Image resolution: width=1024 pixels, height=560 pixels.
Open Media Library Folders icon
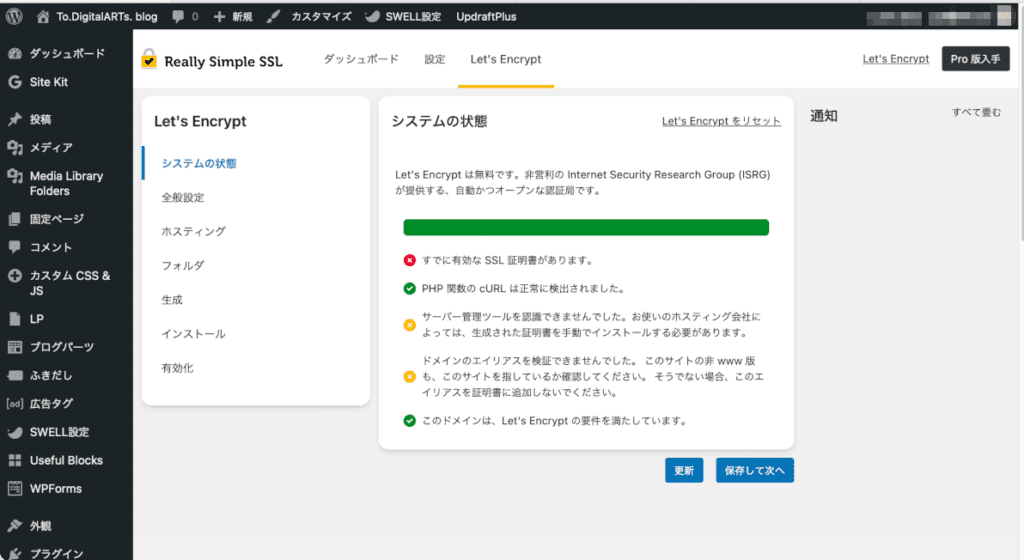[x=14, y=176]
